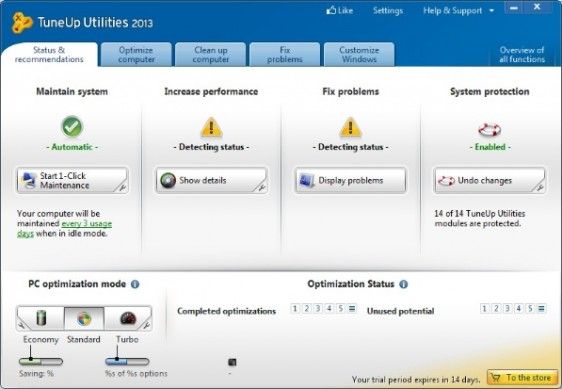Open the Settings menu

388,11
